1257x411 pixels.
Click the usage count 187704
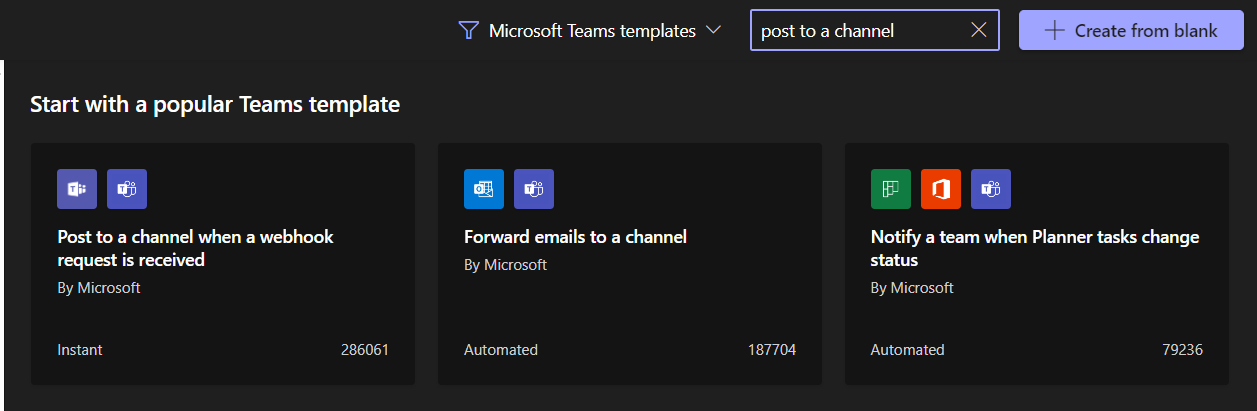(x=772, y=350)
